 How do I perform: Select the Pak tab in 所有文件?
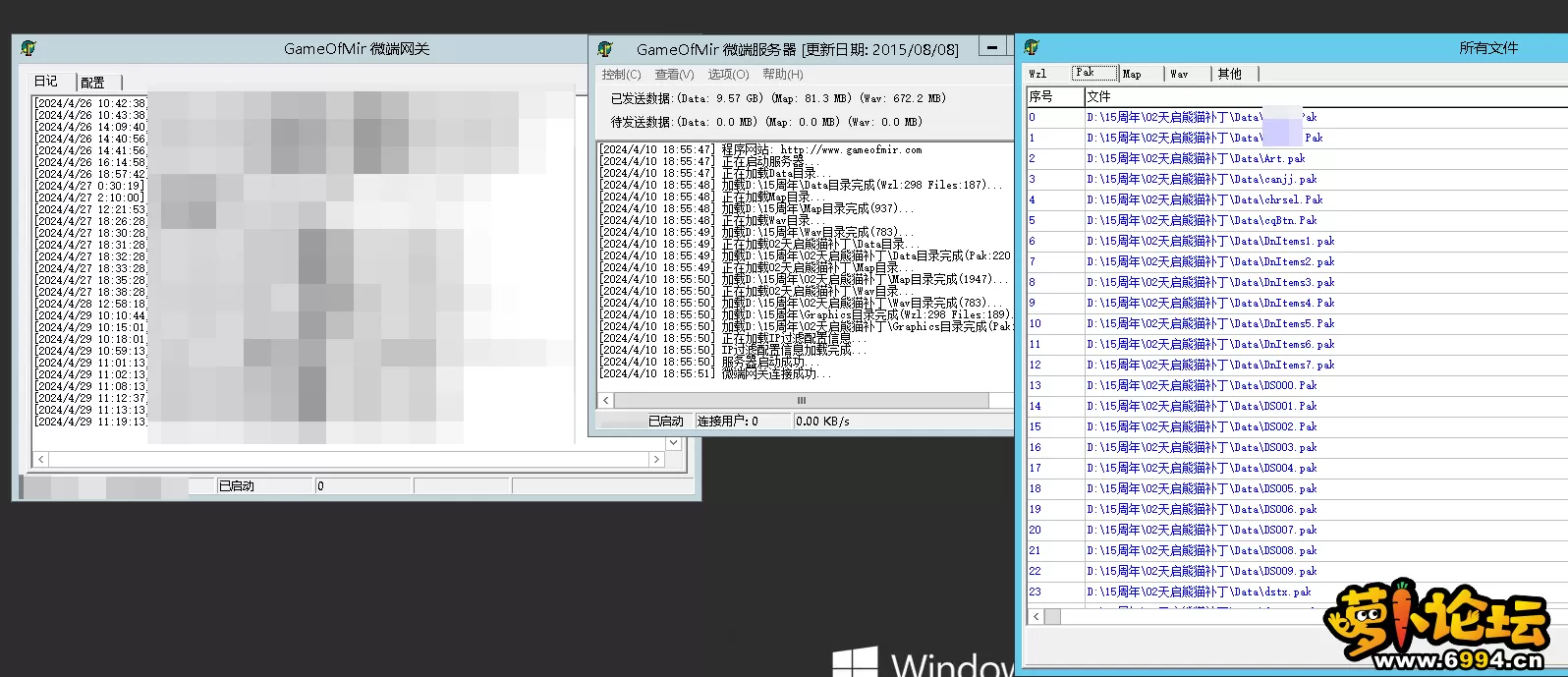coord(1094,73)
